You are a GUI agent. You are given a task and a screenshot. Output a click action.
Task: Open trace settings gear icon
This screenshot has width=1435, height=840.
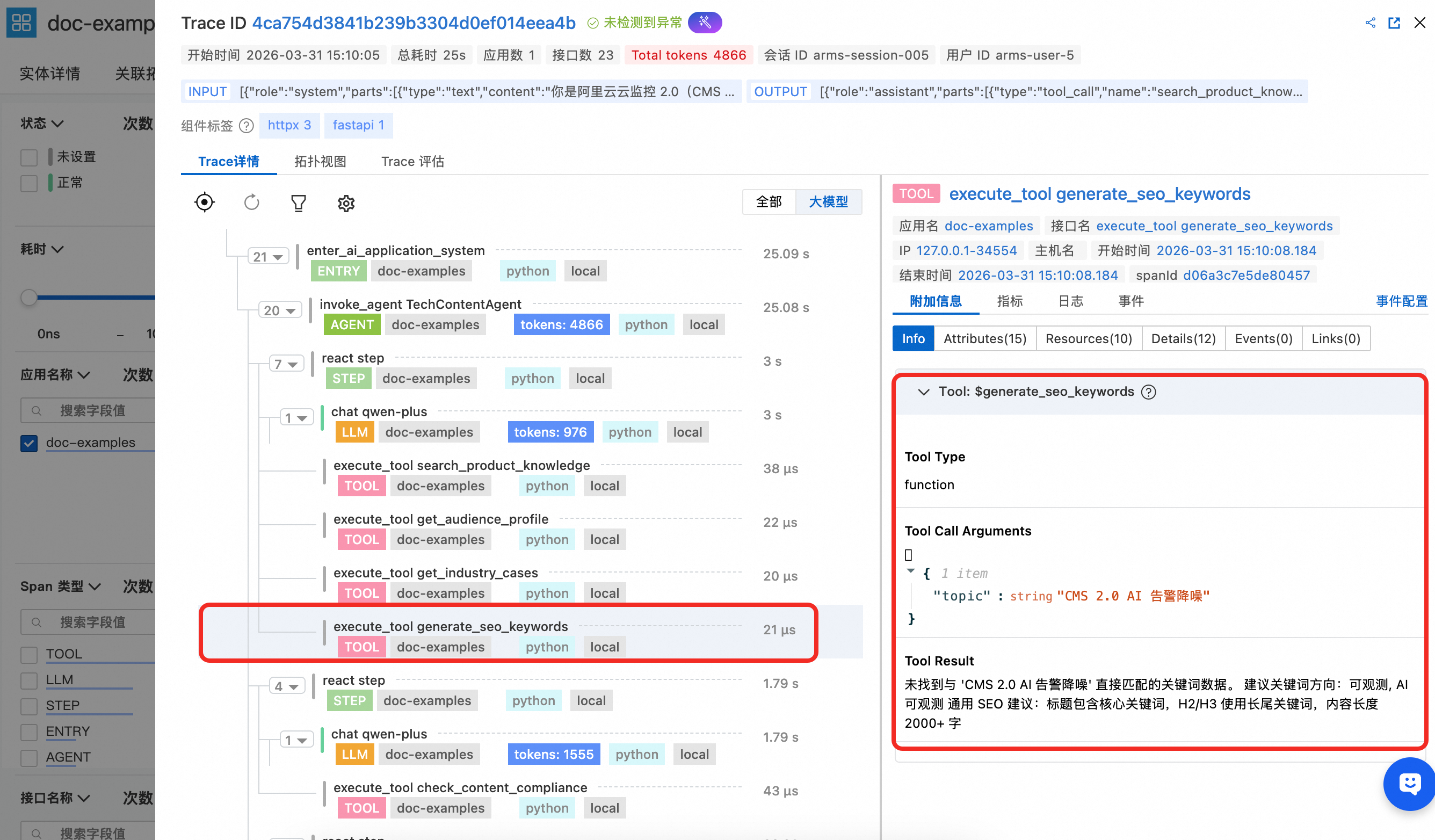point(346,202)
